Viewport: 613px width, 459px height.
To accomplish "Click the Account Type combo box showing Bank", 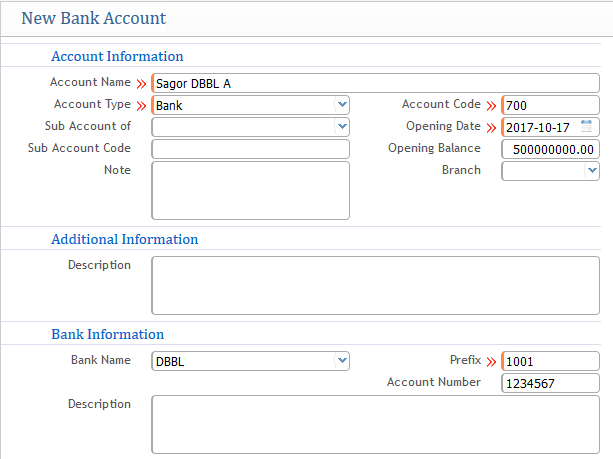I will coord(250,105).
